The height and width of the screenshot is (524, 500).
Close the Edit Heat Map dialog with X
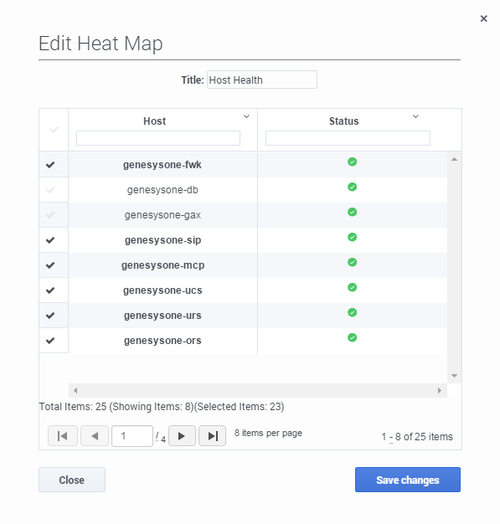(x=483, y=18)
